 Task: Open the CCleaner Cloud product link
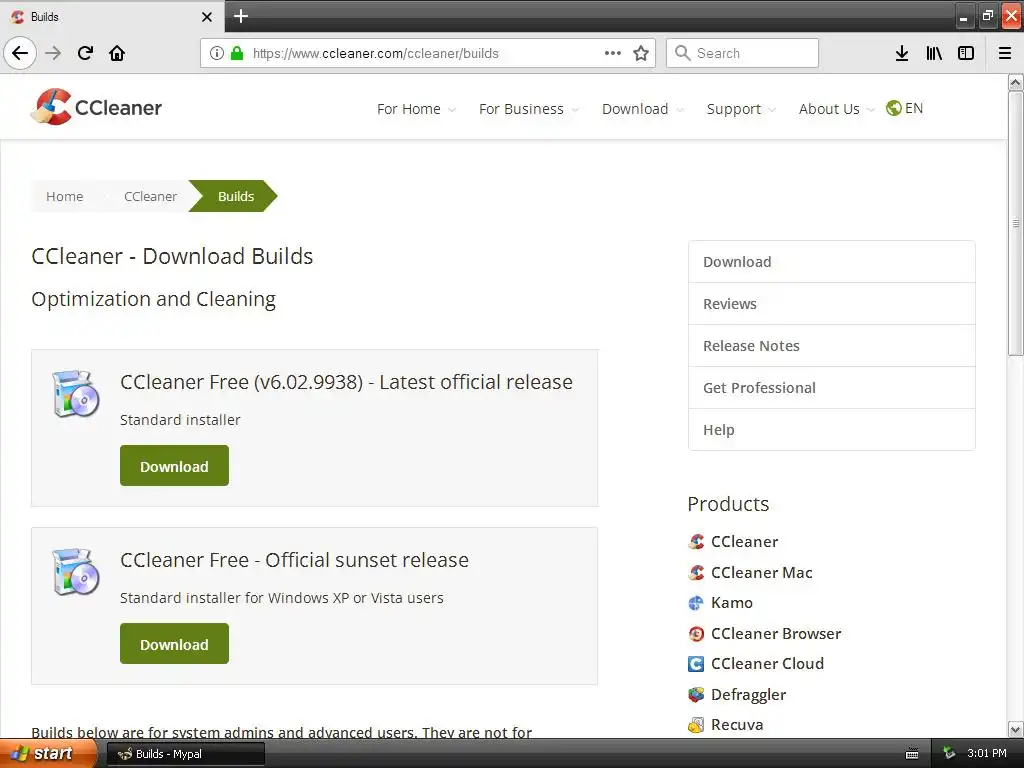pyautogui.click(x=767, y=664)
